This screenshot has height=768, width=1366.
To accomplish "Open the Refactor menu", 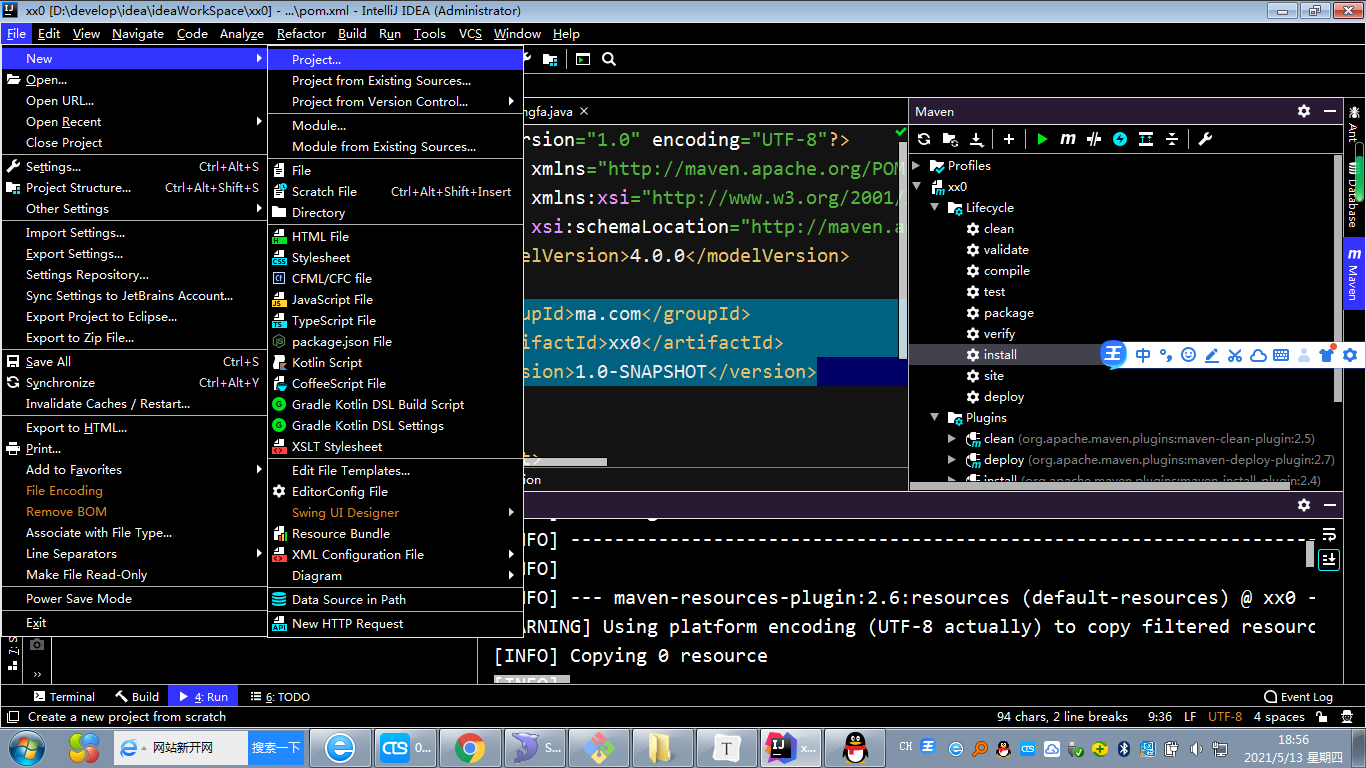I will click(x=301, y=33).
